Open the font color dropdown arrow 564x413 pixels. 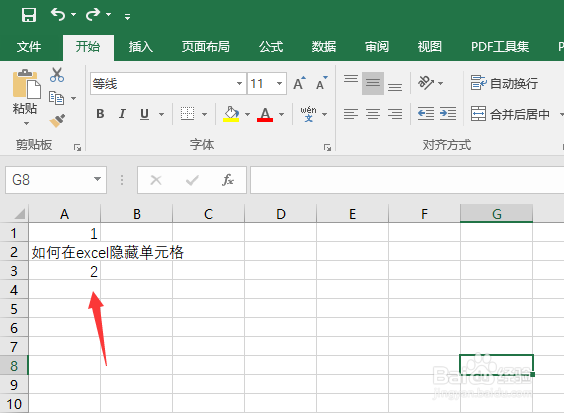pos(281,114)
